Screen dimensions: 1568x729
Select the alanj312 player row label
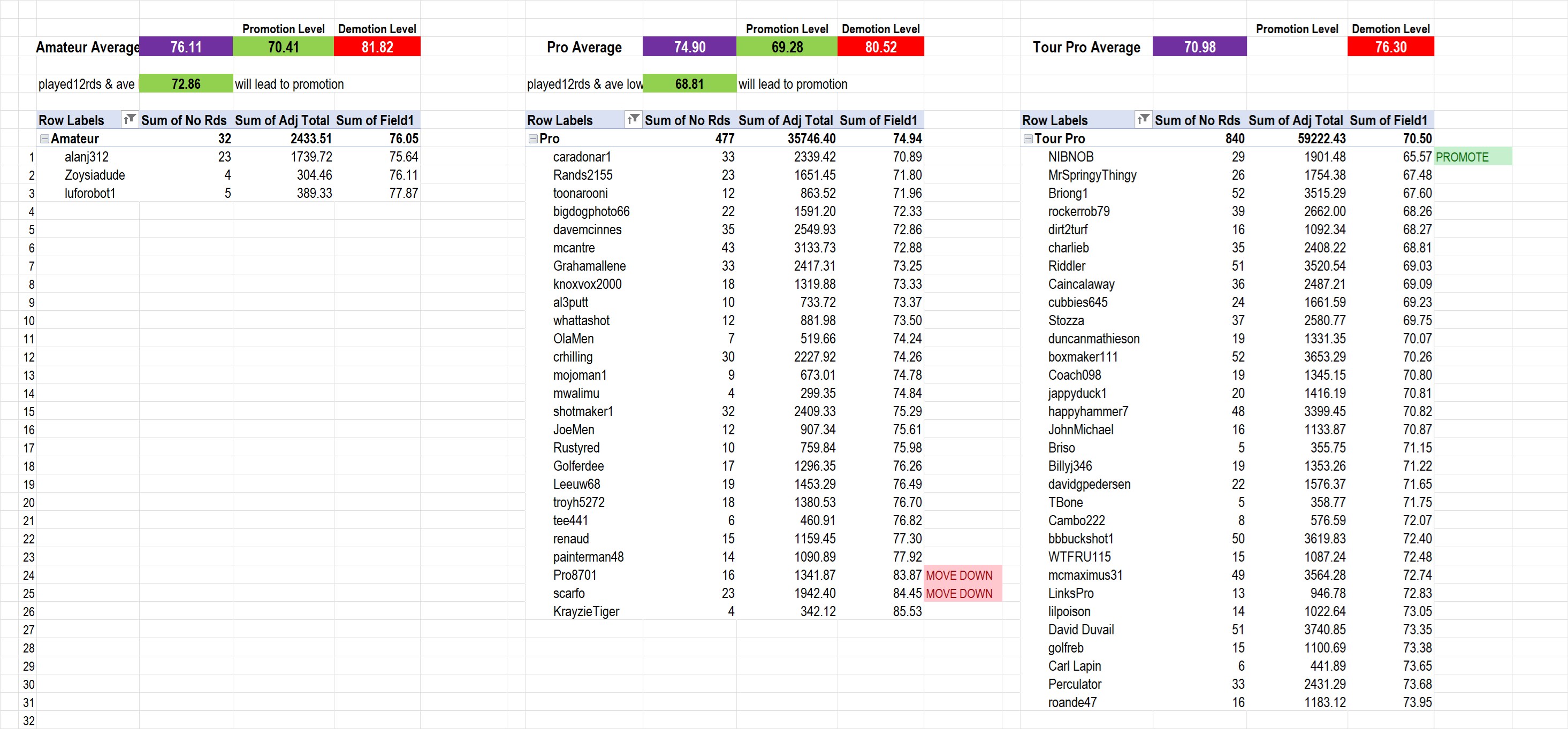coord(87,157)
